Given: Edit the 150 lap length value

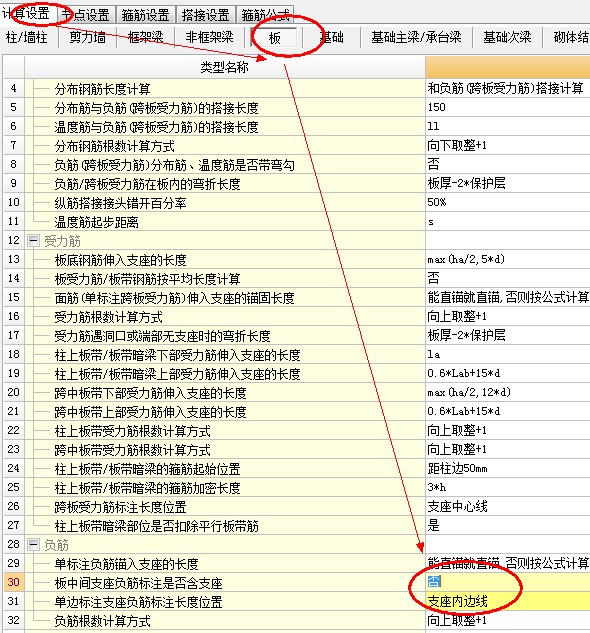Looking at the screenshot, I should coord(508,107).
